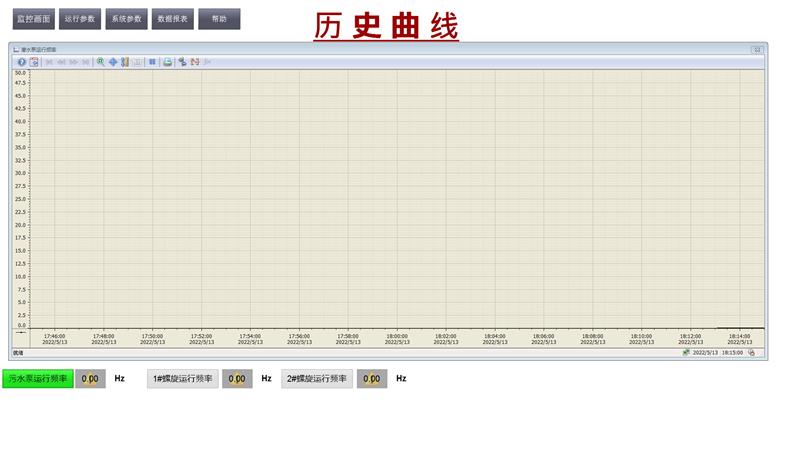Screen dimensions: 806x453
Task: Open the configuration dialog icon in toolbar
Action: (34, 62)
